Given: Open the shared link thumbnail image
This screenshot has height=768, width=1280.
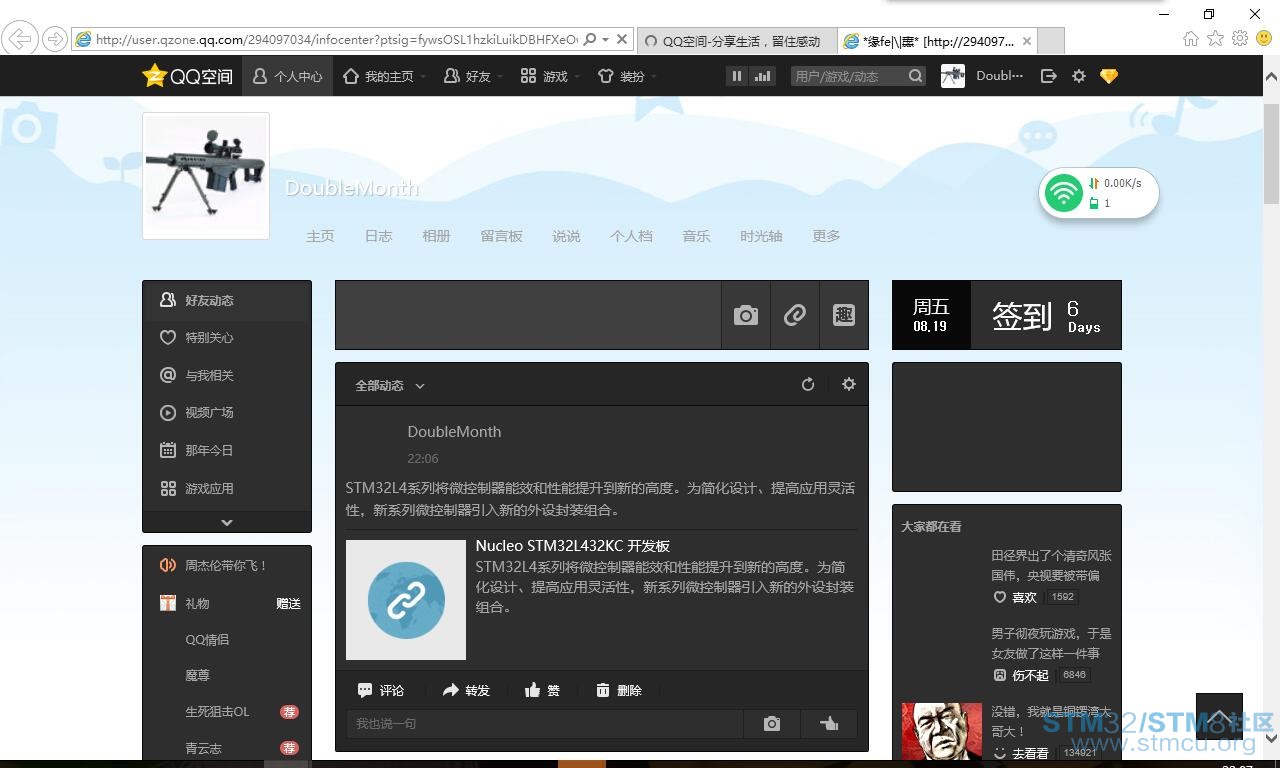Looking at the screenshot, I should 406,600.
